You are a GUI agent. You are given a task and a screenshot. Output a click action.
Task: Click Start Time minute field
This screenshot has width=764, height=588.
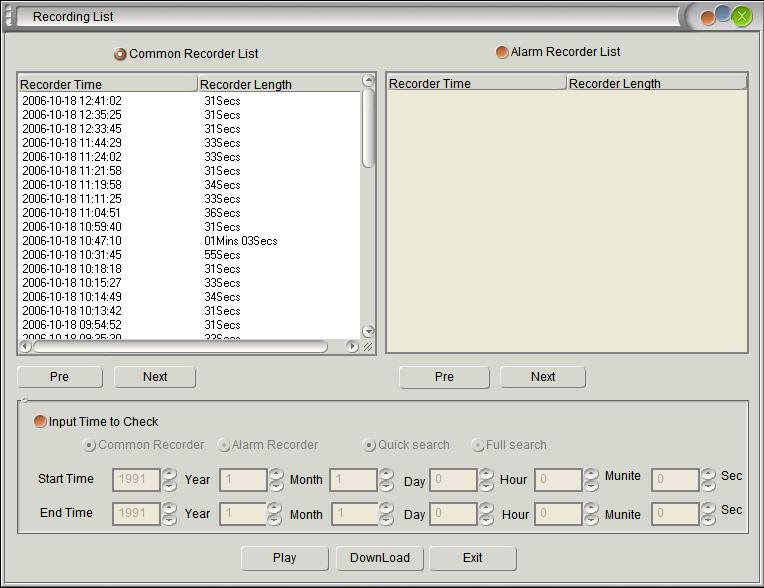coord(558,480)
